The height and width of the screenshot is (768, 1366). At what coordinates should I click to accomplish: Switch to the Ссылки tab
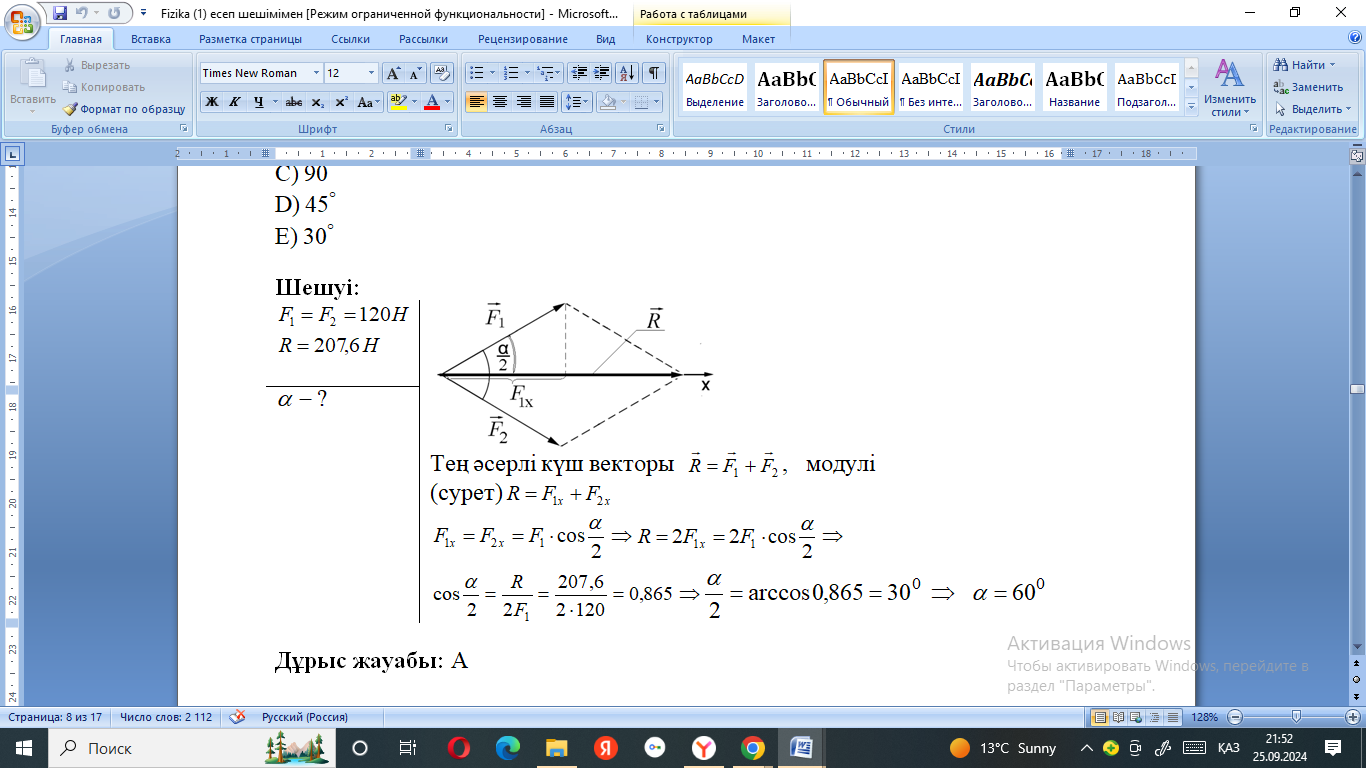350,39
